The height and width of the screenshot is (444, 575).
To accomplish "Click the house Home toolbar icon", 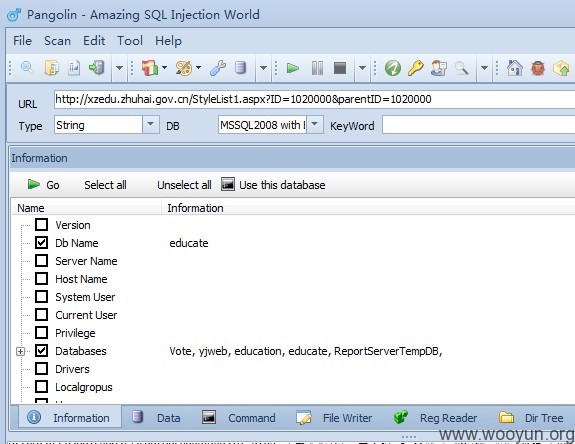I will (x=514, y=68).
